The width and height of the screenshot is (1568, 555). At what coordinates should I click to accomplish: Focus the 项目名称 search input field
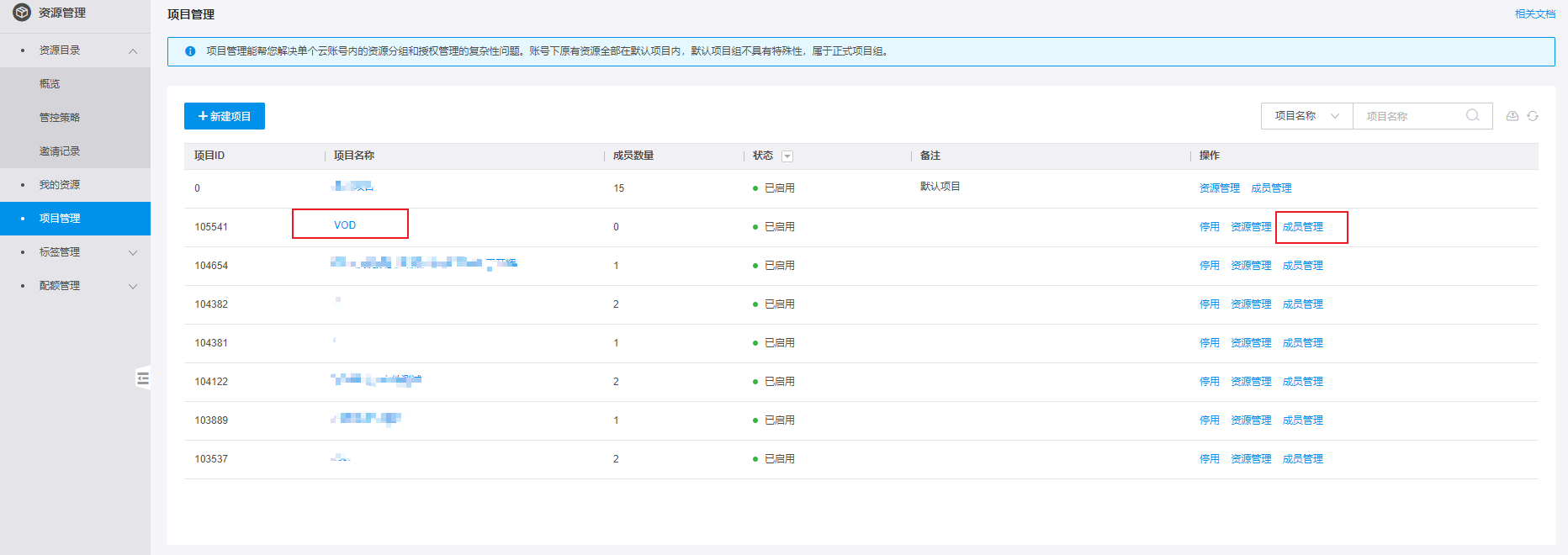pos(1413,116)
